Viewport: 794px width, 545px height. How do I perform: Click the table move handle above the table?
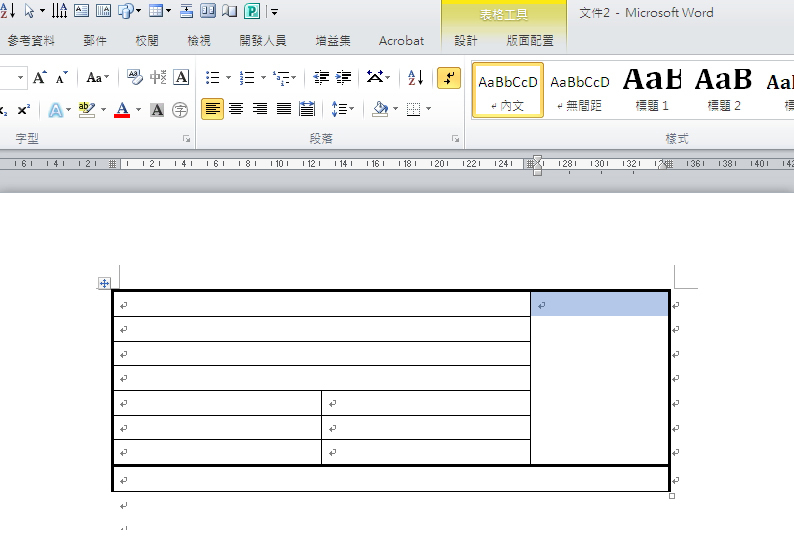coord(104,283)
